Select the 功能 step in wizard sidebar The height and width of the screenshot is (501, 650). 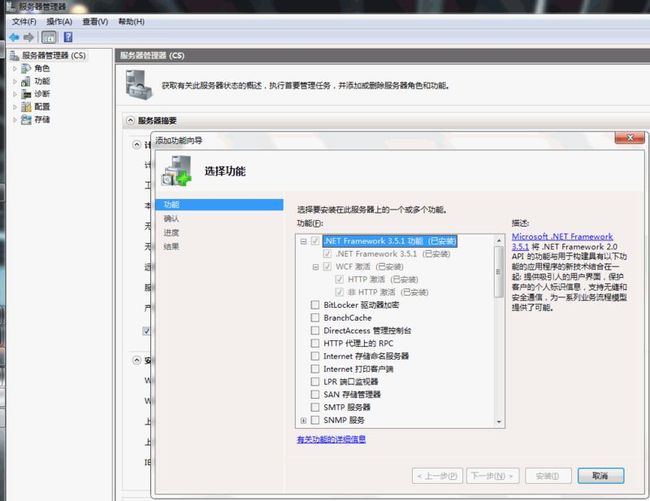click(219, 205)
